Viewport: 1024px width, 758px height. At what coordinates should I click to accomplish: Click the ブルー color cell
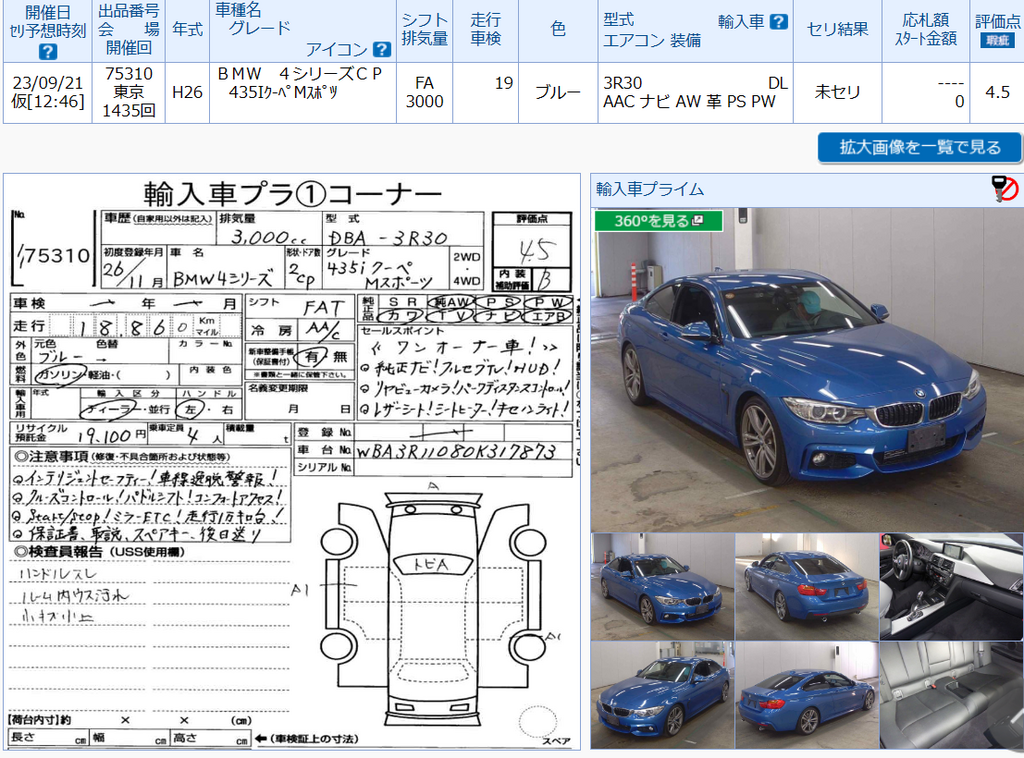point(558,93)
